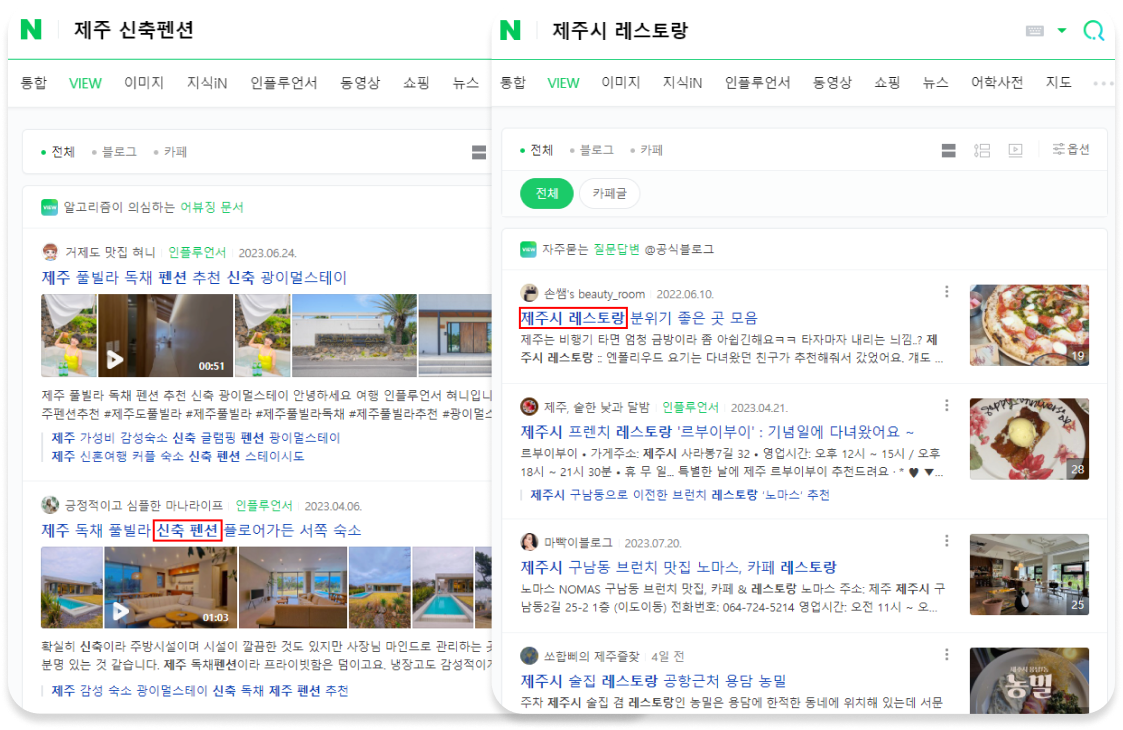
Task: Select the 블로그 filter in right window
Action: pos(596,150)
